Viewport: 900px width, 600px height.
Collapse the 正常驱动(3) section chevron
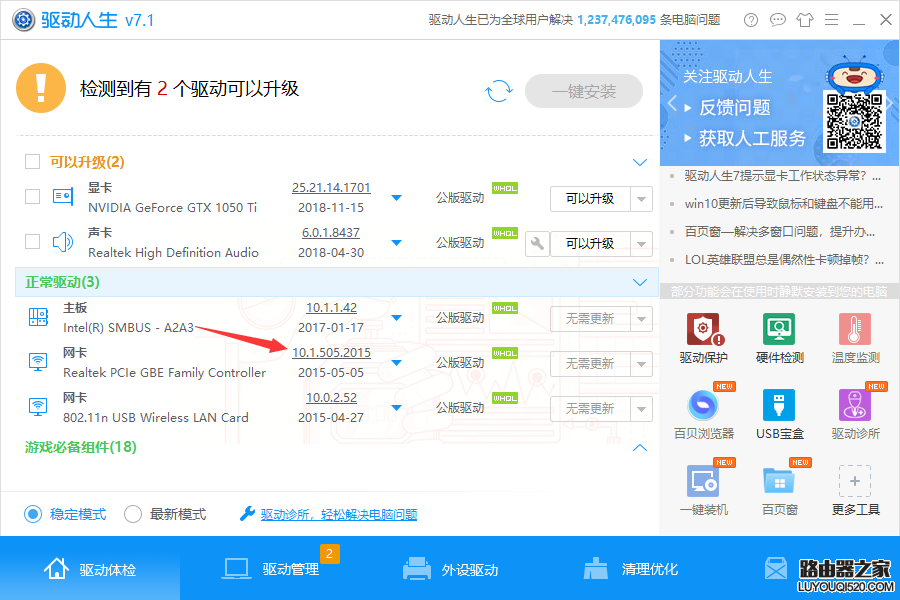pos(640,282)
